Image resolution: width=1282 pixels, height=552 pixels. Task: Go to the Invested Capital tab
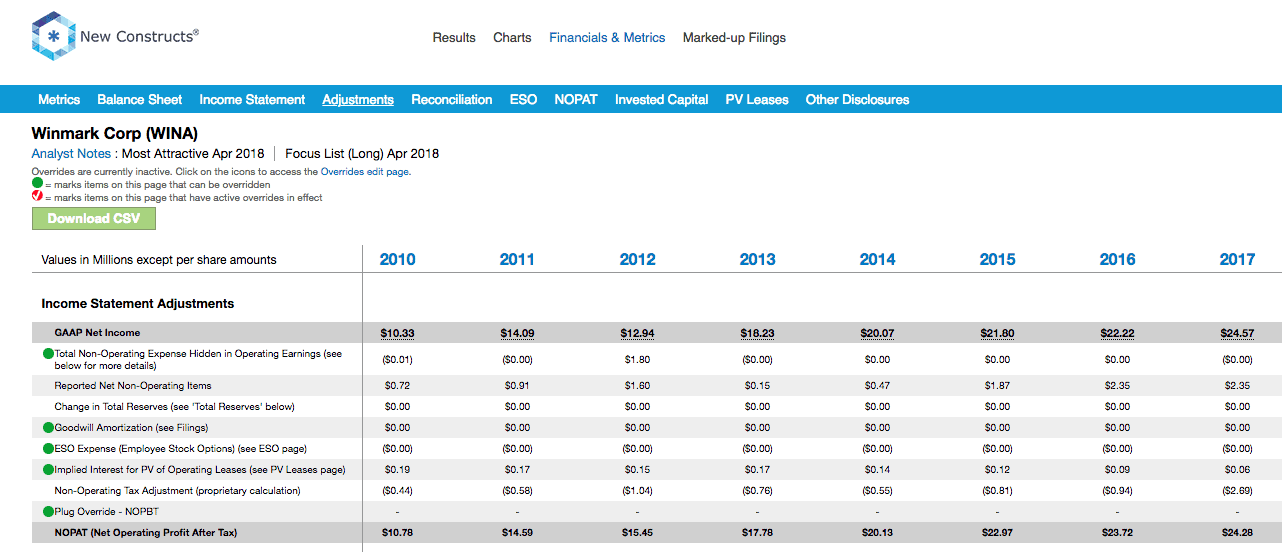pos(662,100)
